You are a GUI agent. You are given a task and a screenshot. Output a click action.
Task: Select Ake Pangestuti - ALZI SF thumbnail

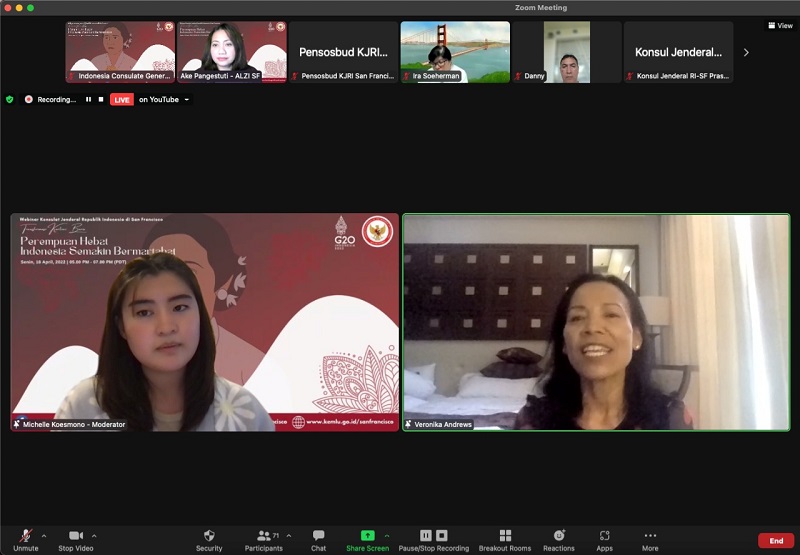(232, 52)
